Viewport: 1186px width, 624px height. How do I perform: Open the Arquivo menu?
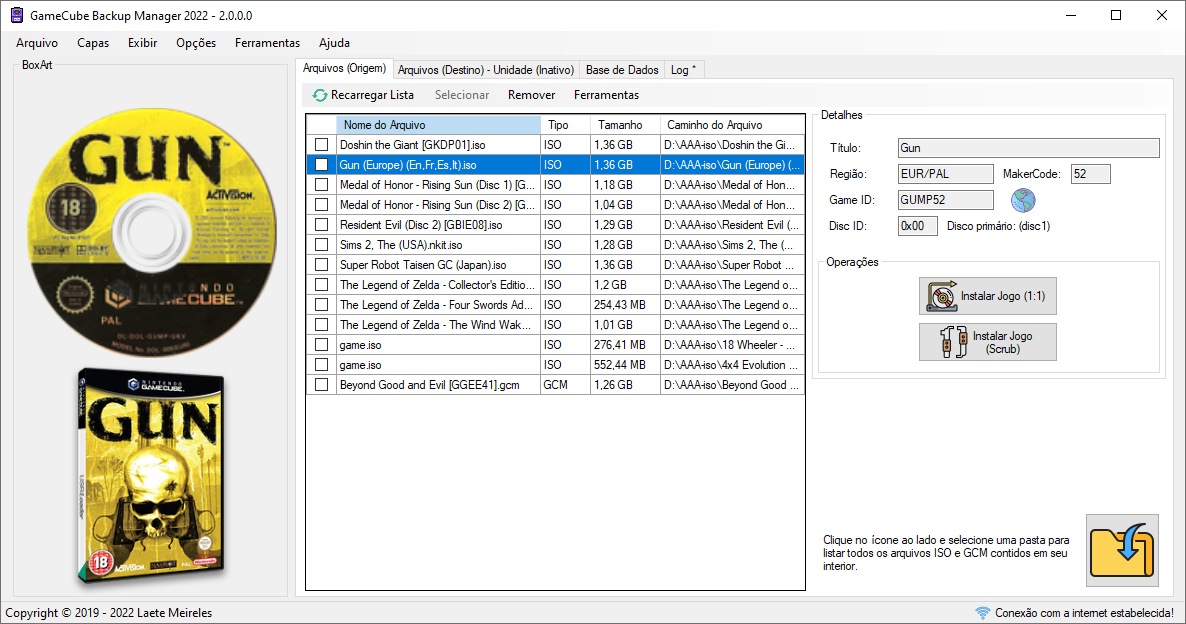(36, 43)
